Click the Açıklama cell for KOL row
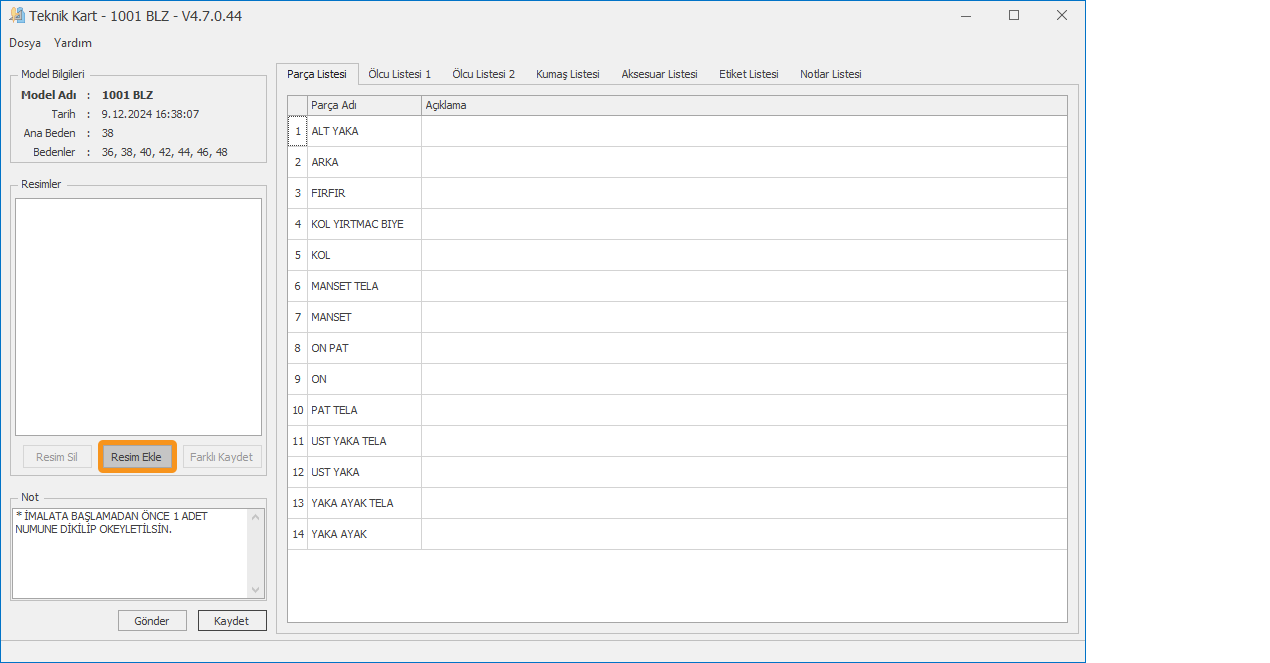Viewport: 1270px width, 663px height. click(743, 255)
